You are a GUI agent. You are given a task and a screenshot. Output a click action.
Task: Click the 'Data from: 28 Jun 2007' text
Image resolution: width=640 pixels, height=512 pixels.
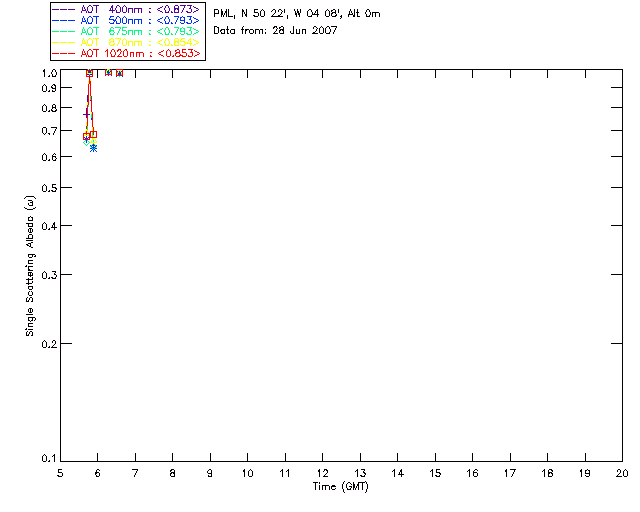click(x=275, y=31)
